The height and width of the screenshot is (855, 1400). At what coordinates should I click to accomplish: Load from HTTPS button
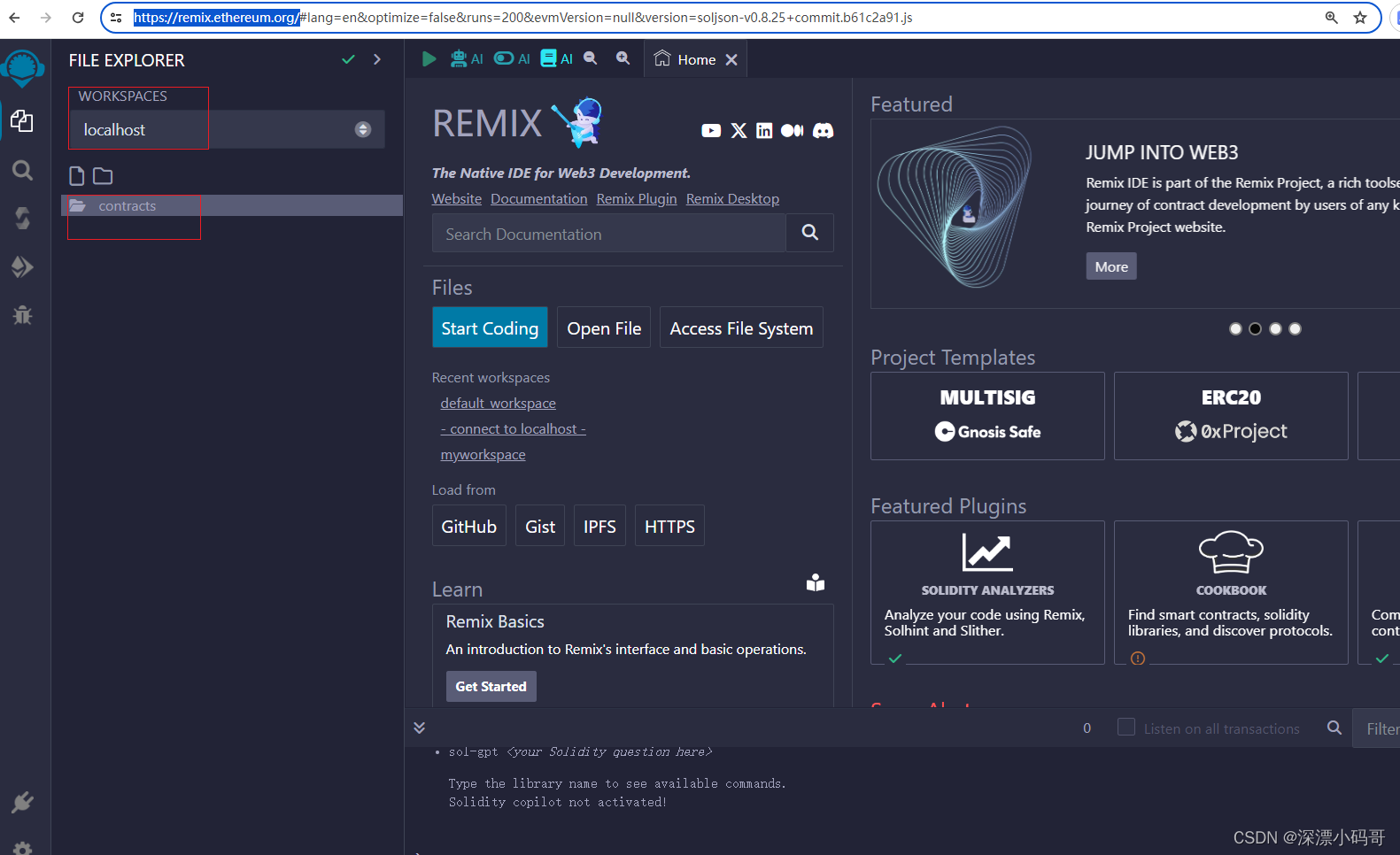(x=669, y=526)
